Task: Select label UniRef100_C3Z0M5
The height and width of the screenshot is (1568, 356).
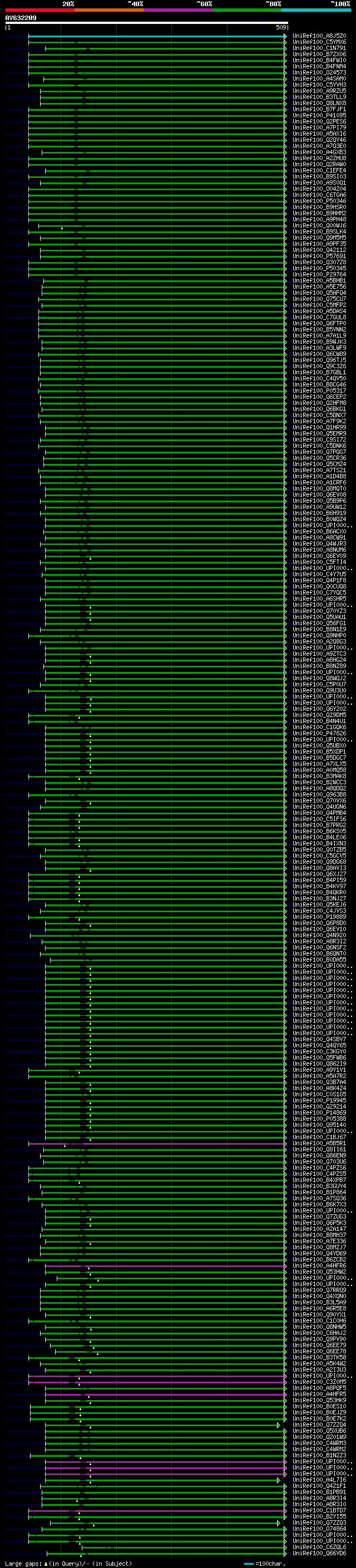Action: tap(319, 1382)
